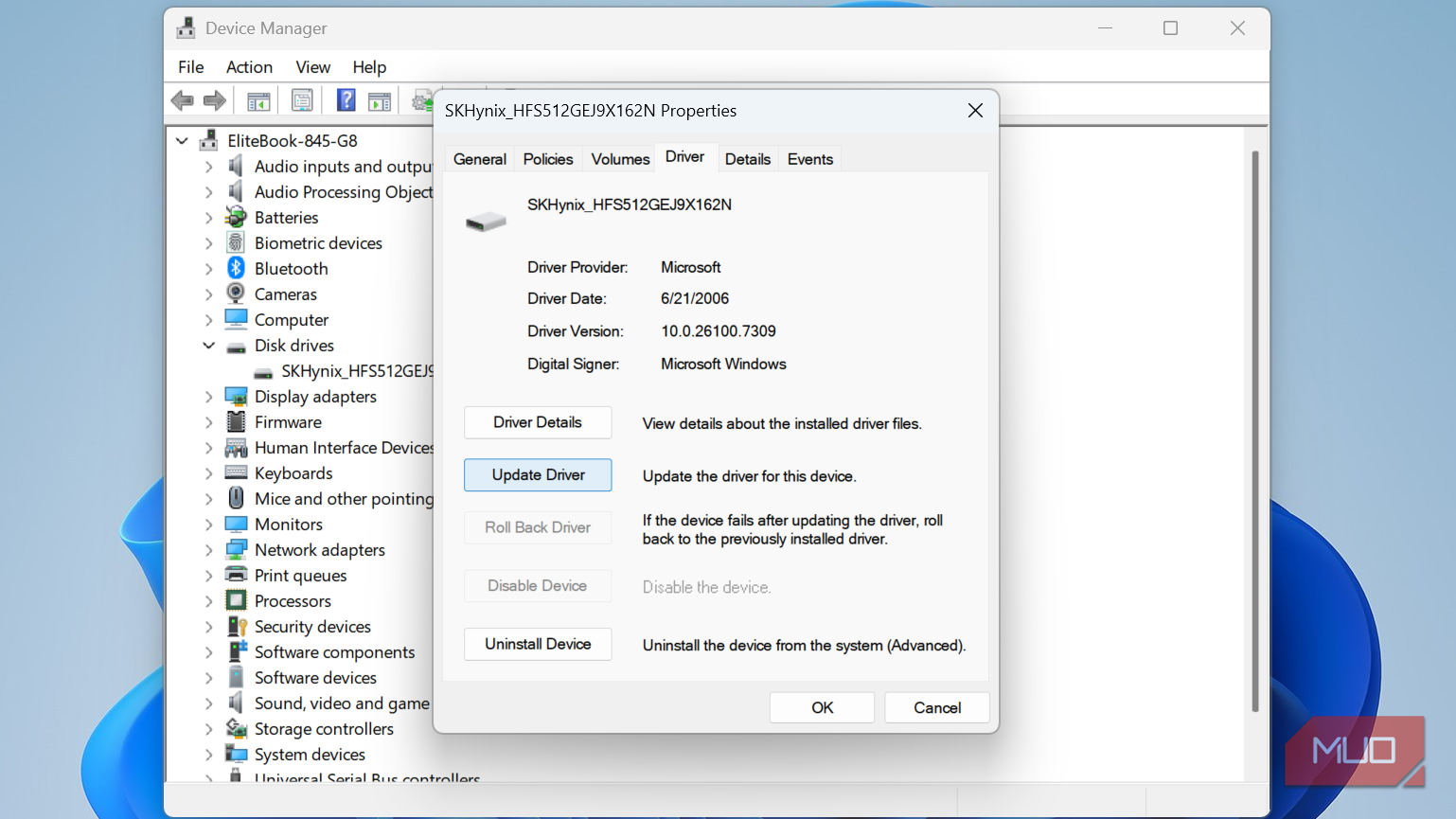
Task: Click the Properties sheet toolbar icon
Action: pyautogui.click(x=302, y=100)
